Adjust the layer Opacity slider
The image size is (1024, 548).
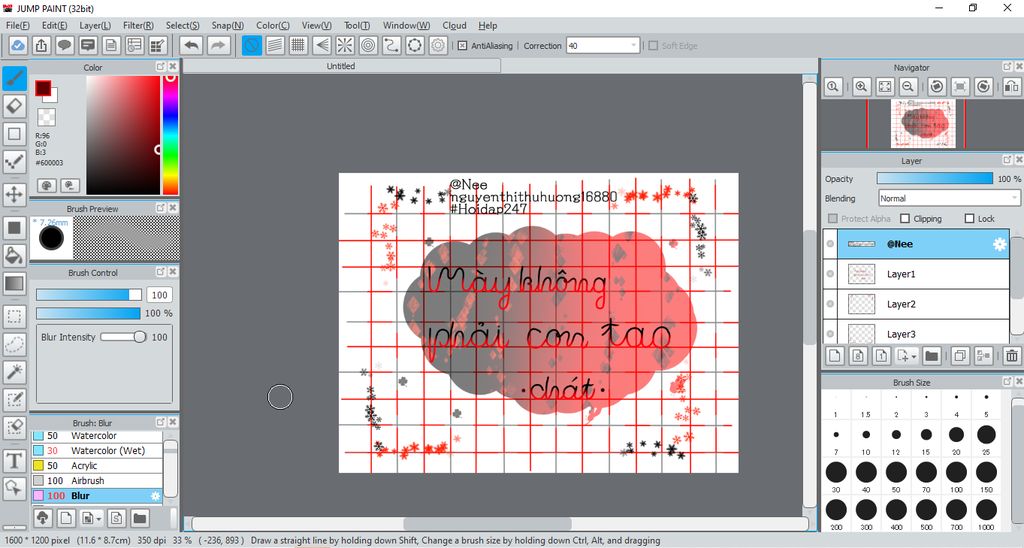click(x=935, y=178)
